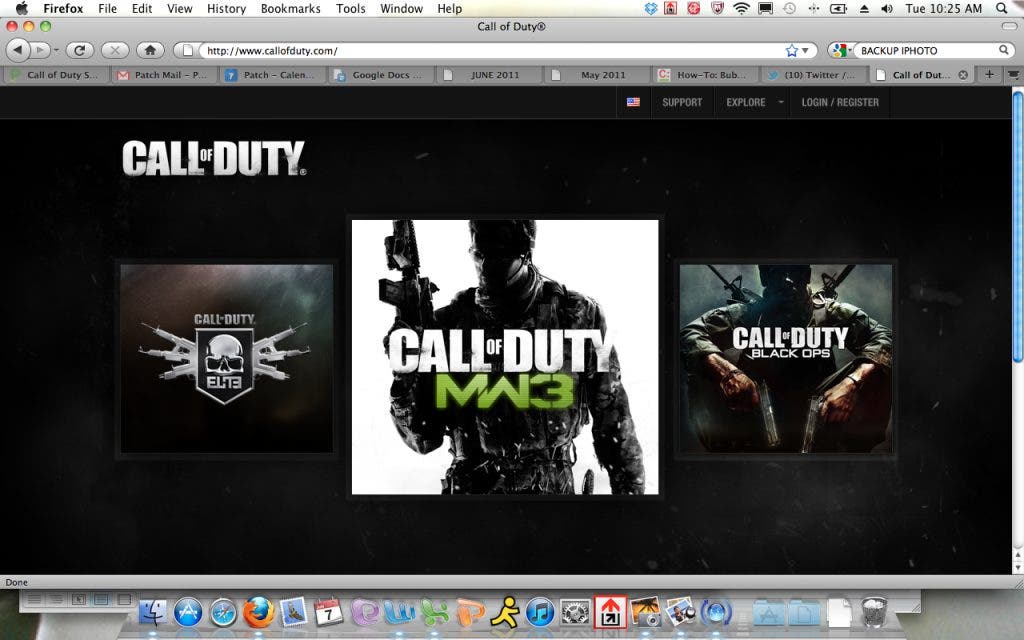This screenshot has width=1024, height=640.
Task: Go back with the browser Back arrow
Action: [18, 50]
